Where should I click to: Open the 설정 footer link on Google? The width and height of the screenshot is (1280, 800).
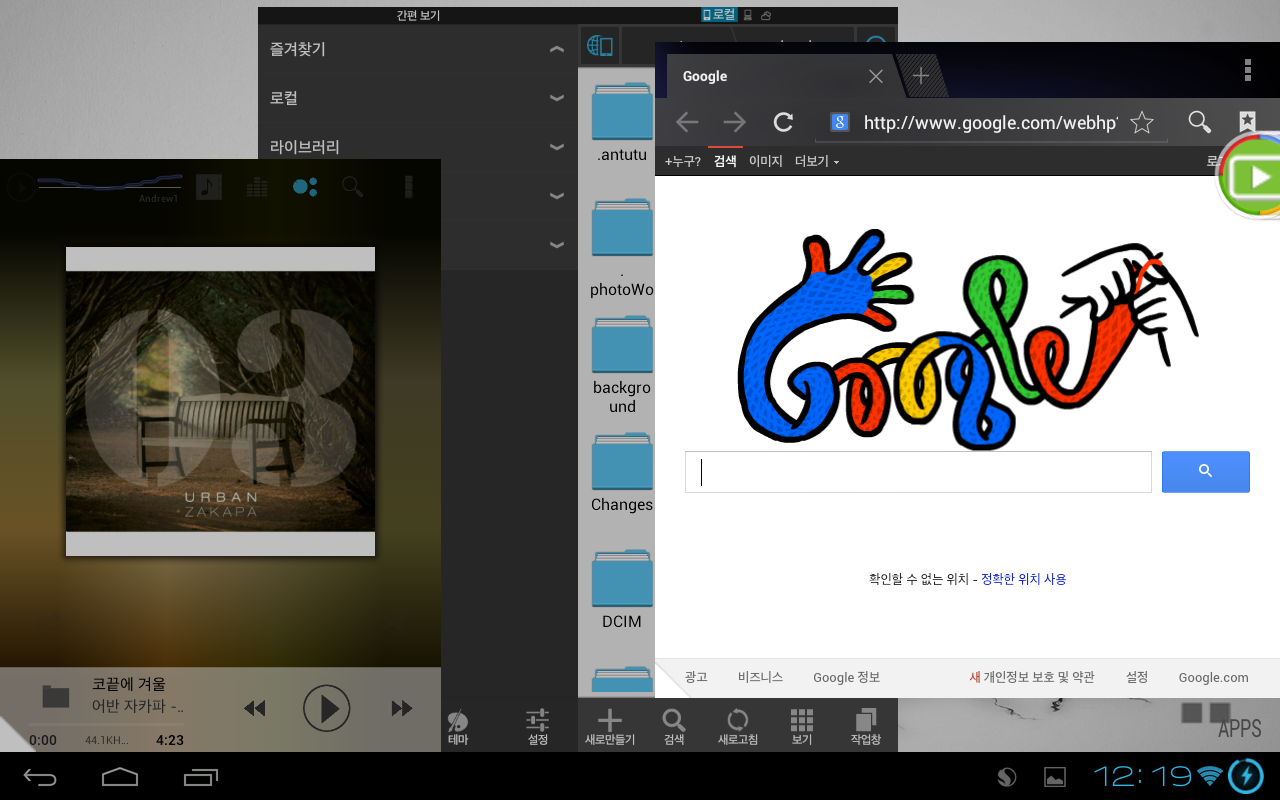[x=1137, y=677]
